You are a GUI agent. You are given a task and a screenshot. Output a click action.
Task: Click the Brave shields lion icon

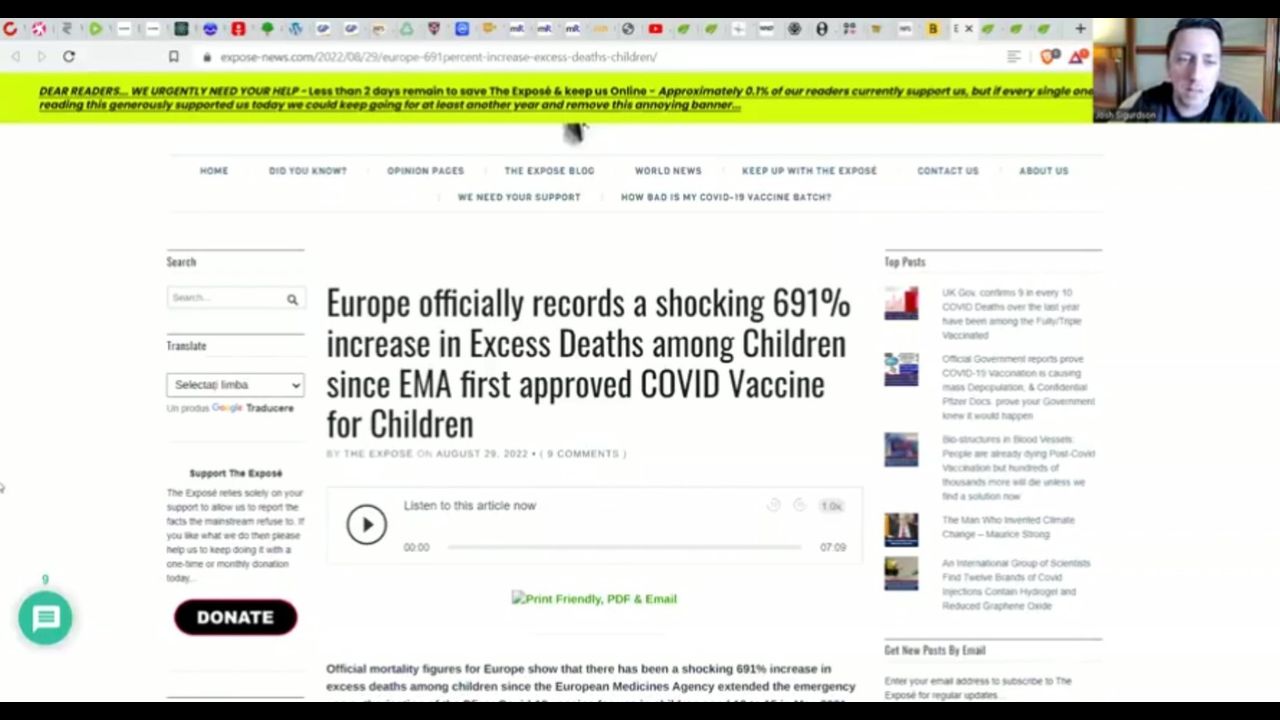click(1049, 57)
